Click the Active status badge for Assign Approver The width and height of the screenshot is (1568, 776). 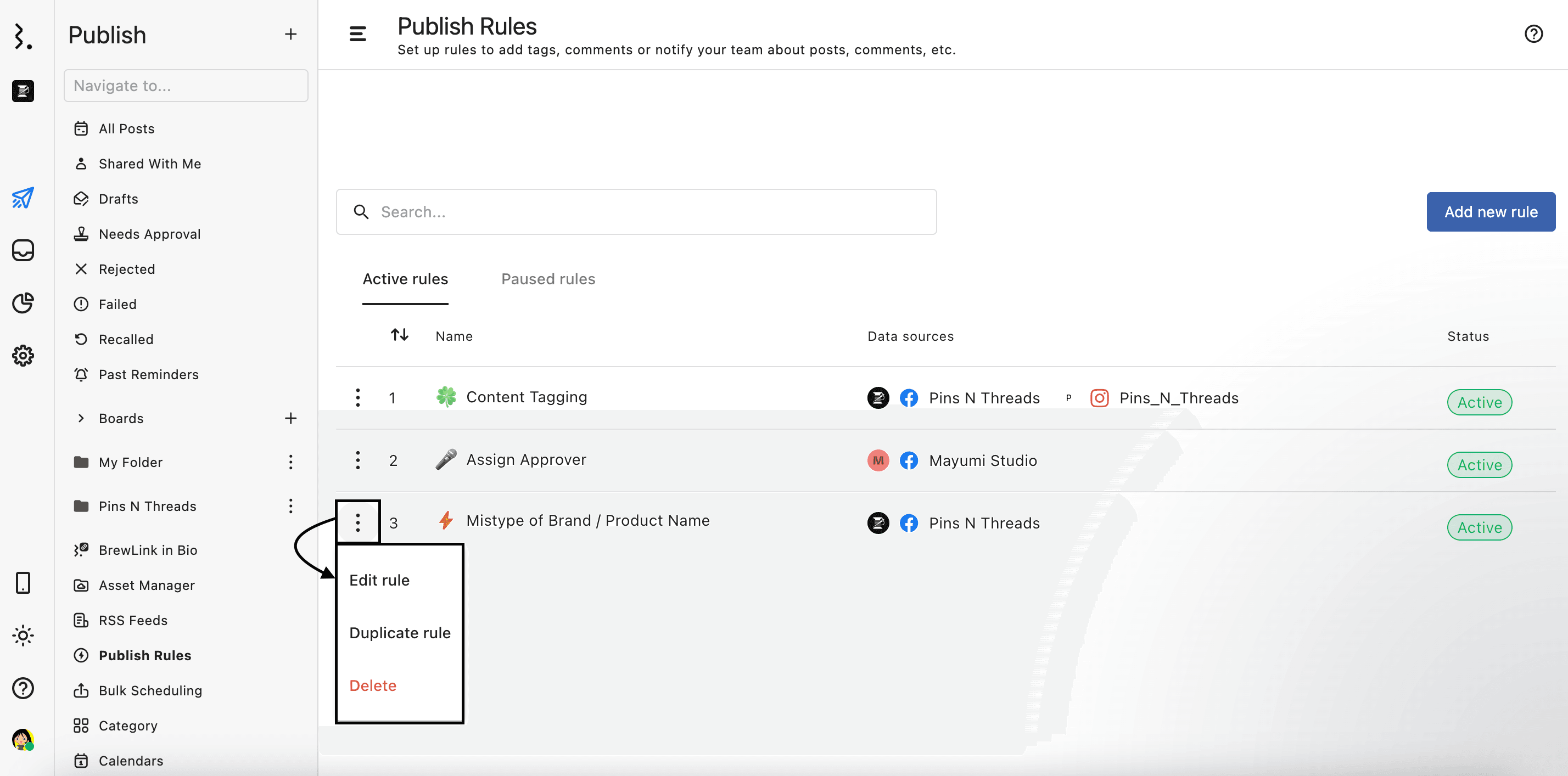1479,464
